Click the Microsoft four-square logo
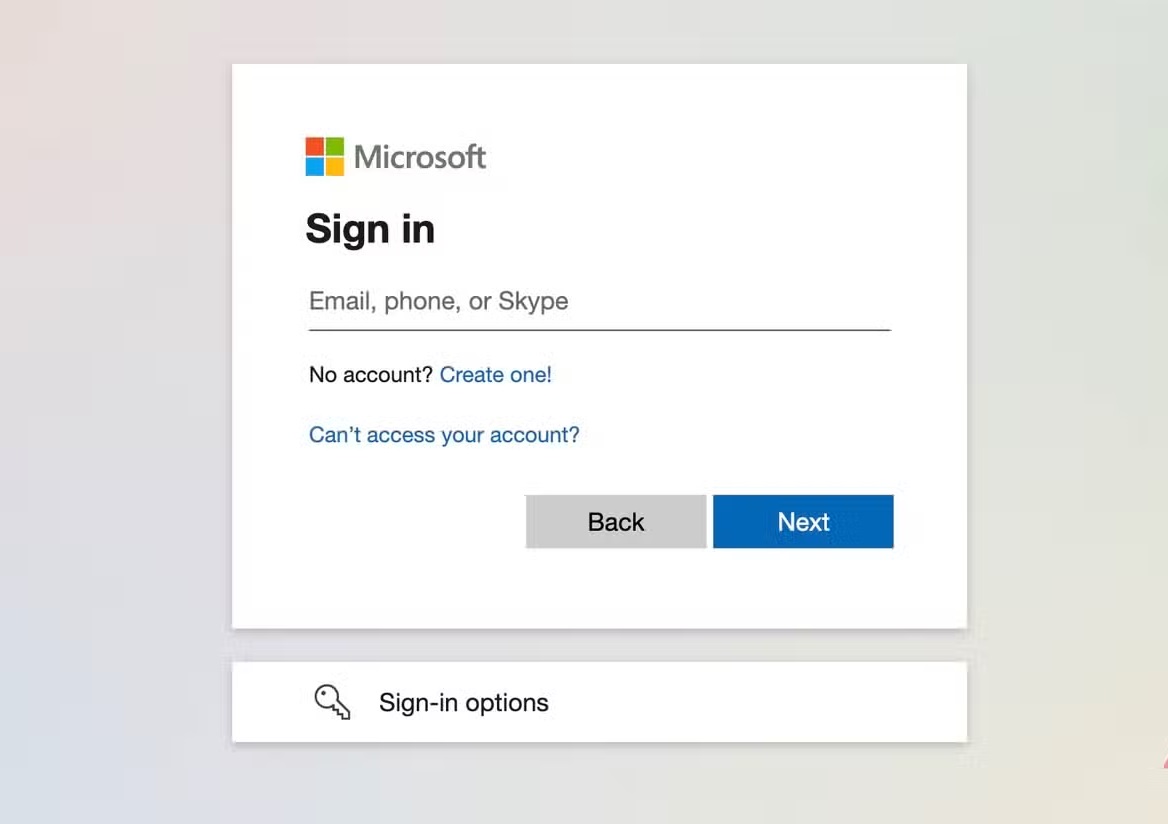The width and height of the screenshot is (1168, 824). [x=325, y=156]
